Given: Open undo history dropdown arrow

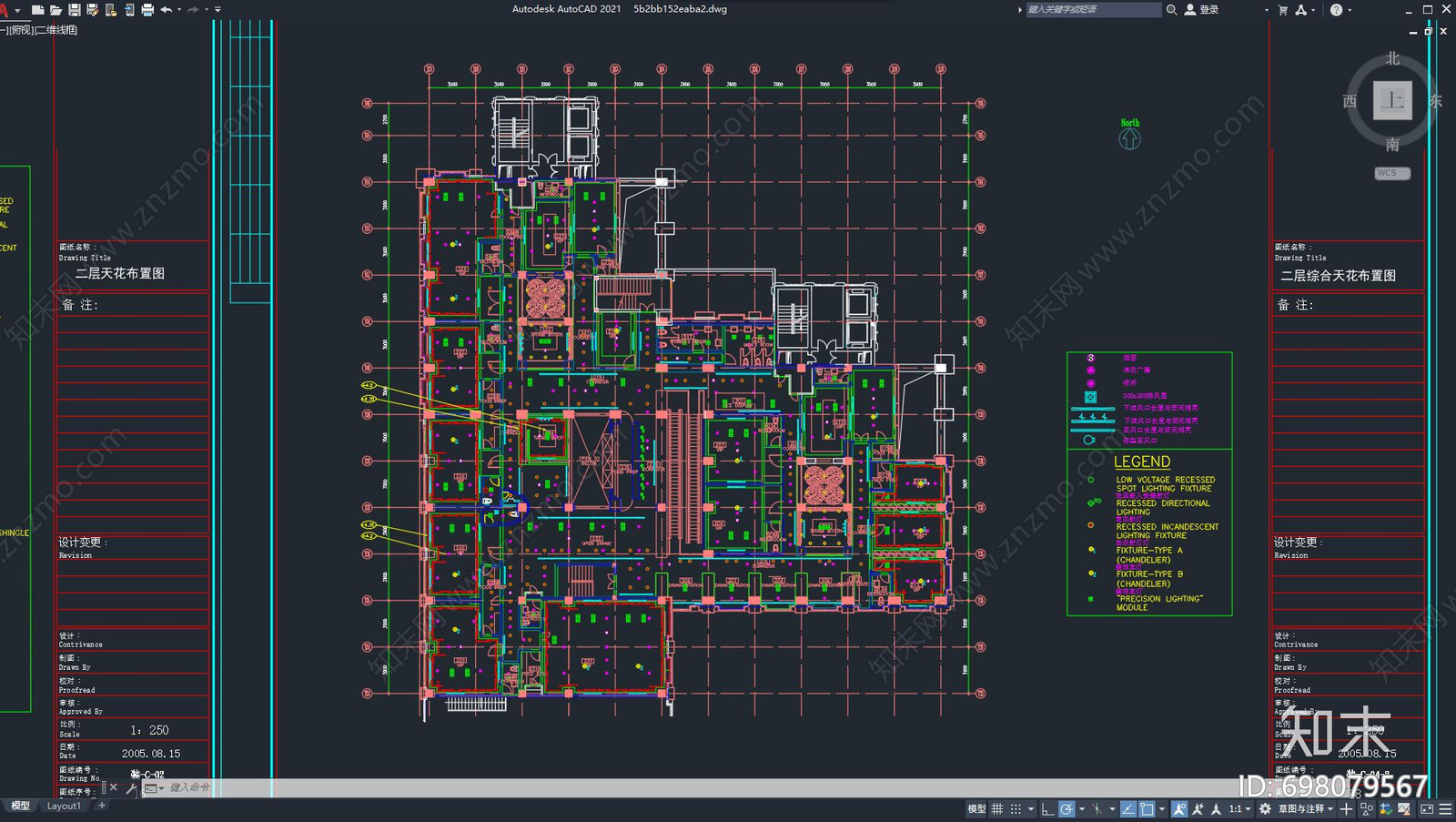Looking at the screenshot, I should tap(179, 9).
